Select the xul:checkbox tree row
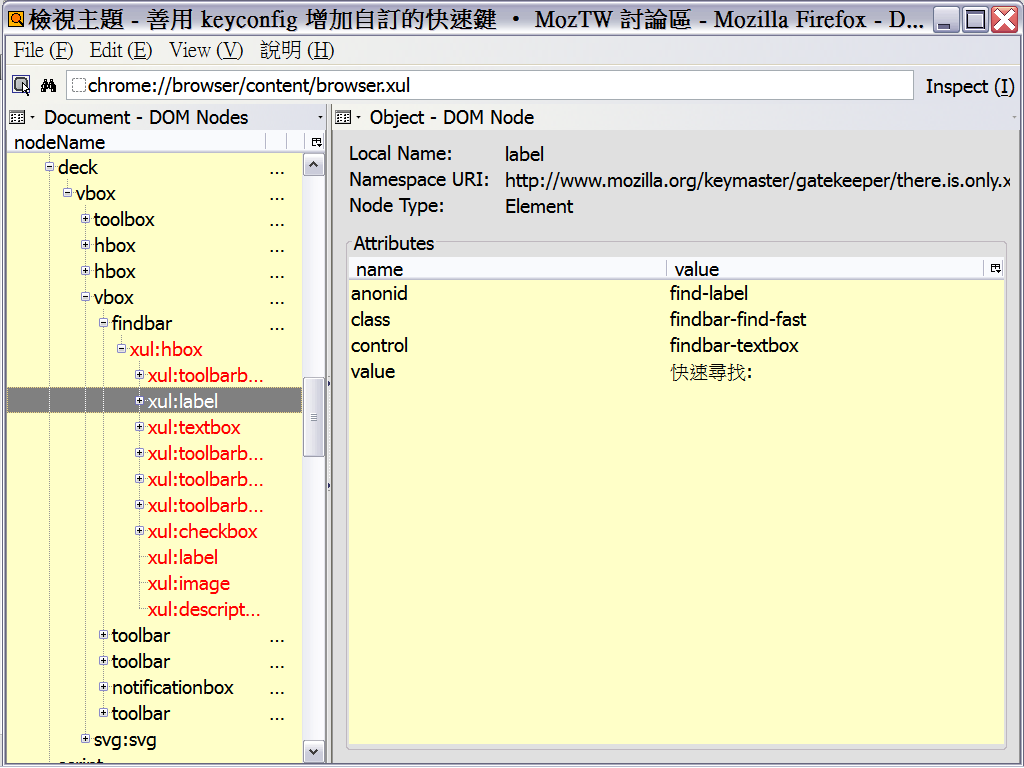This screenshot has width=1024, height=768. pos(155,532)
